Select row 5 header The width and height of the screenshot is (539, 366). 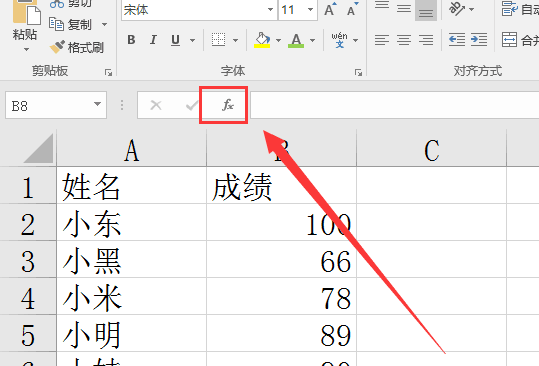point(28,334)
